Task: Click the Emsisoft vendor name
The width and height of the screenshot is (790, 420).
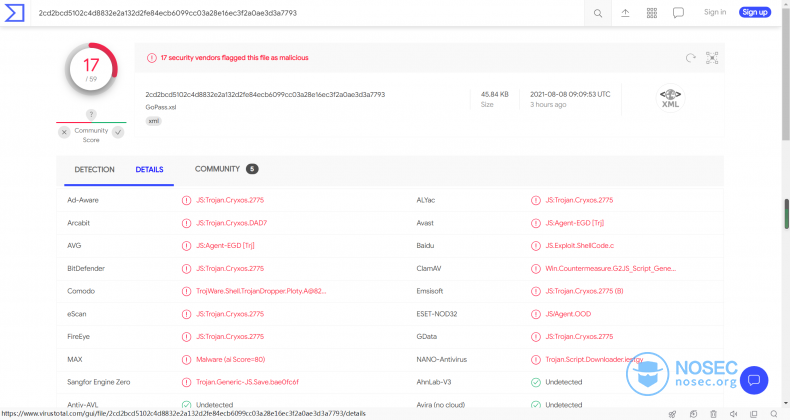Action: pos(430,292)
